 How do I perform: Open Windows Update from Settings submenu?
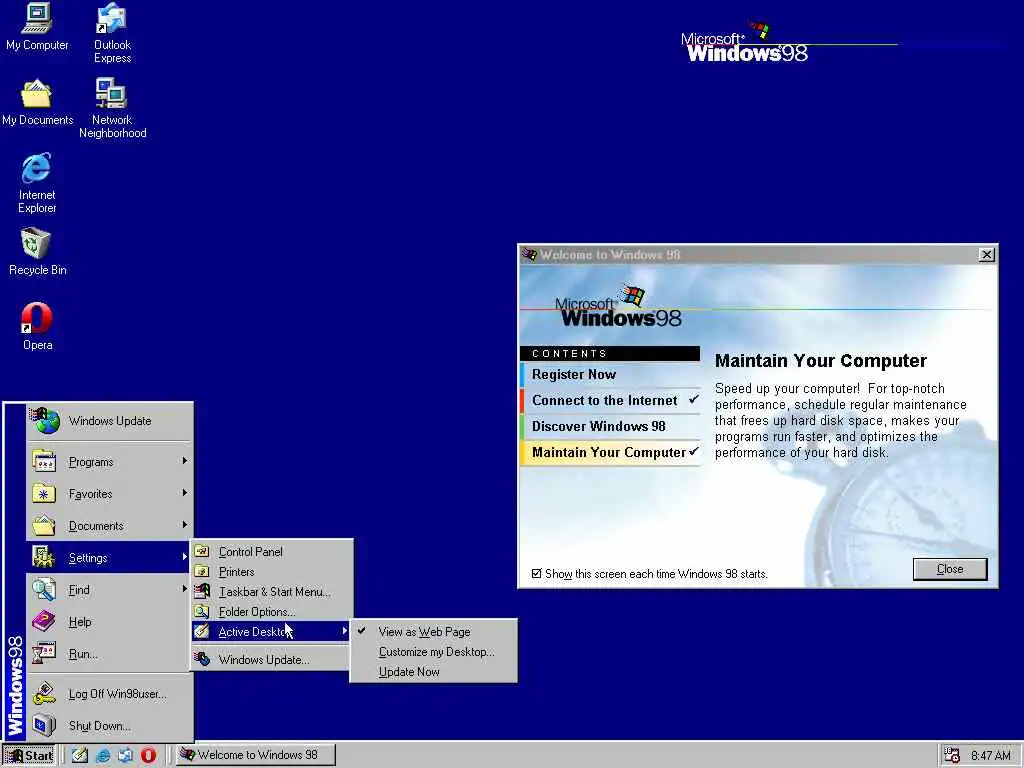click(x=271, y=660)
